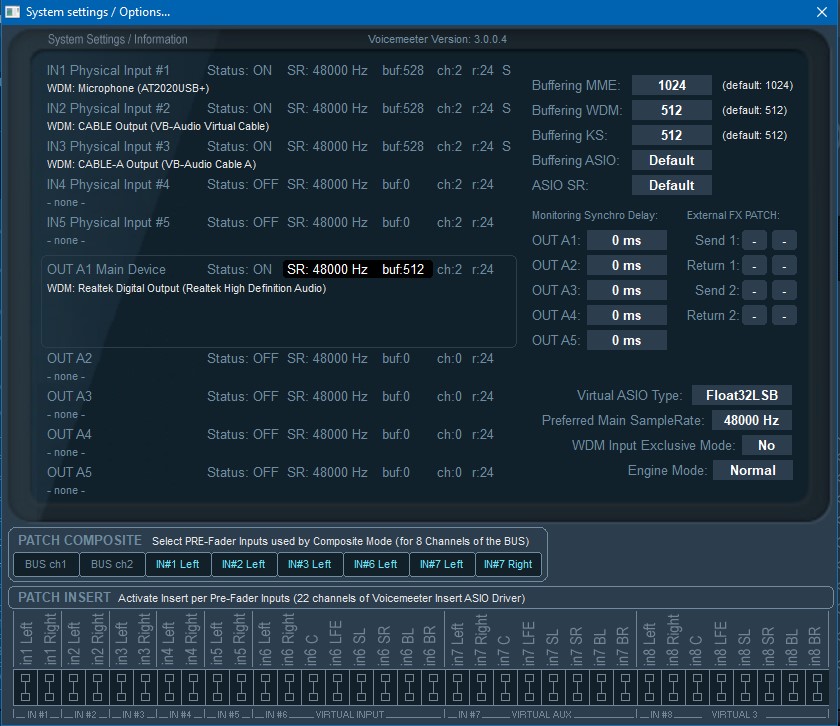
Task: Adjust OUT A5 monitoring synchro delay
Action: (627, 340)
